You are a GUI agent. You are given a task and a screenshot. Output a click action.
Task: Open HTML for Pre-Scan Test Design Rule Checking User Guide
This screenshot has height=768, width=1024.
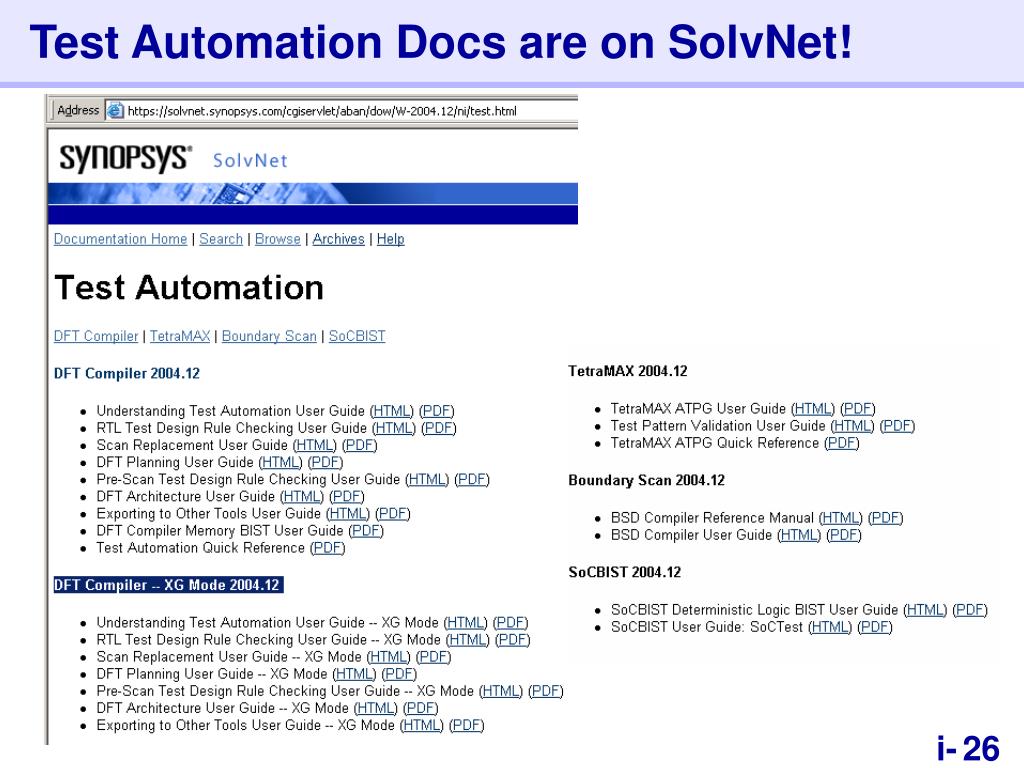pos(427,479)
